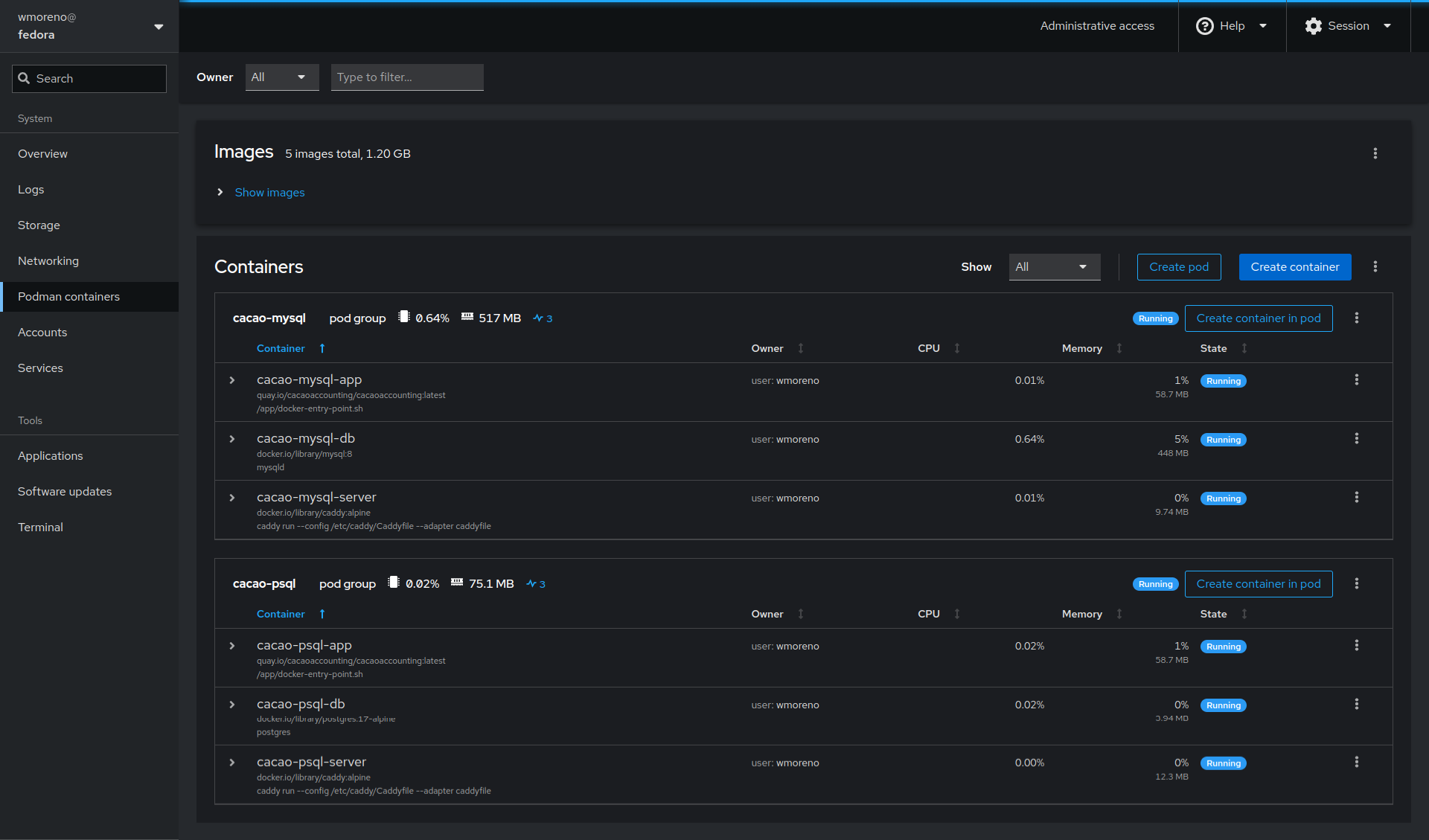This screenshot has width=1429, height=840.
Task: Select Podman containers in the sidebar
Action: pos(89,297)
